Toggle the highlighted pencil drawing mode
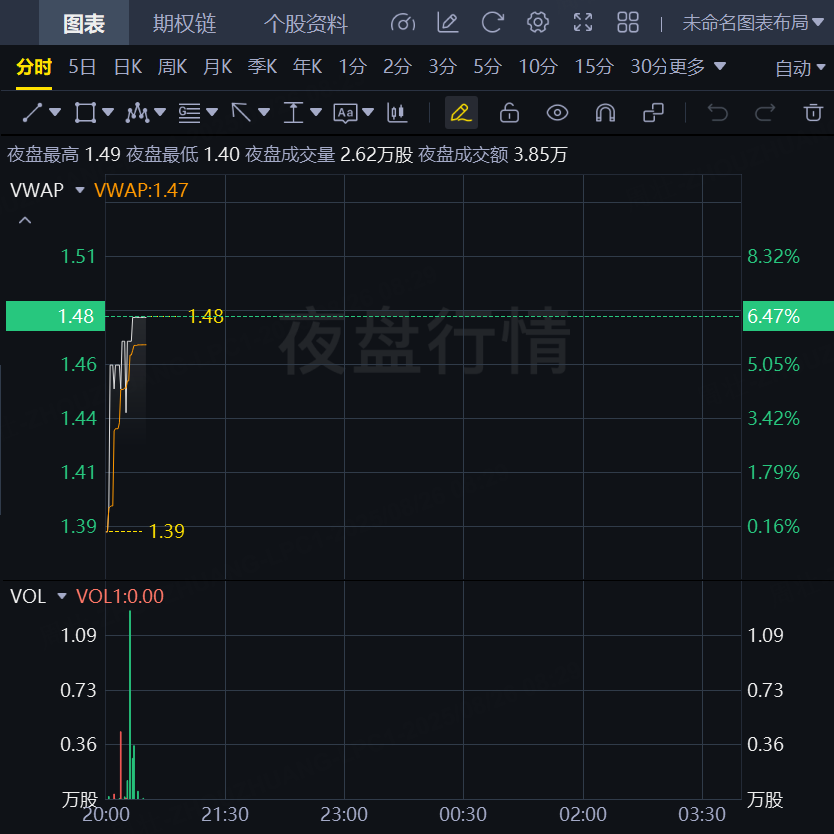Image resolution: width=834 pixels, height=834 pixels. pyautogui.click(x=461, y=112)
